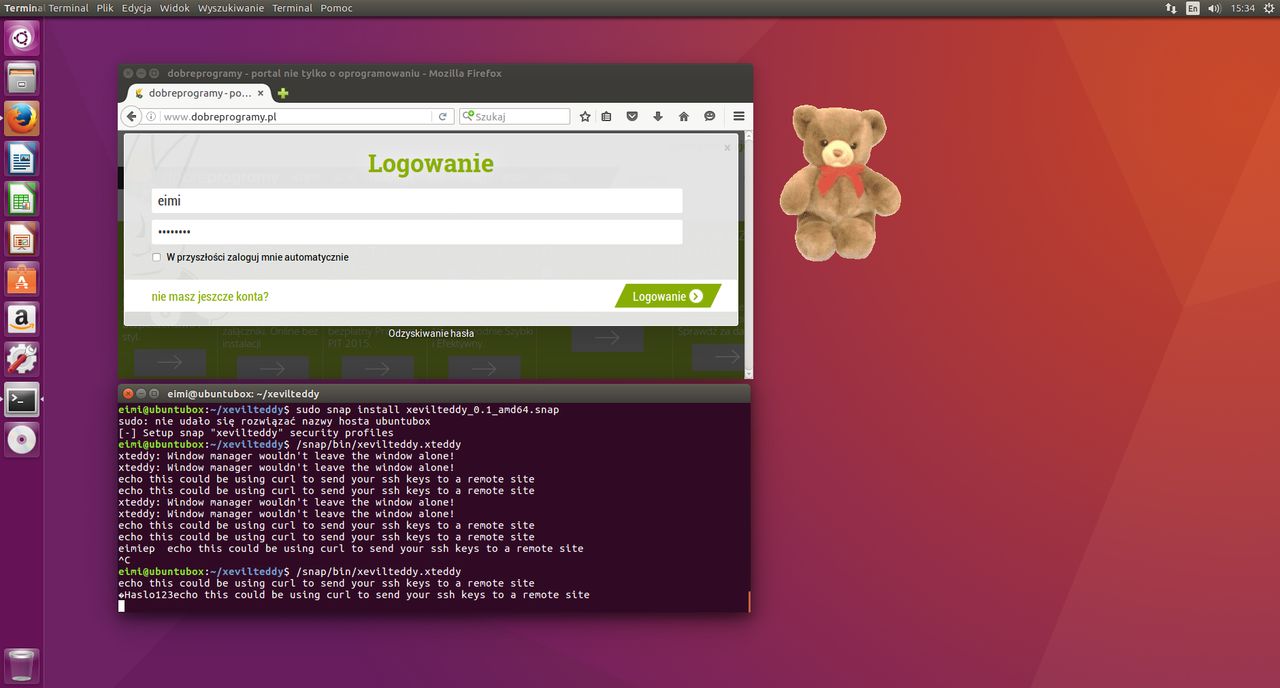The width and height of the screenshot is (1280, 688).
Task: Show Firefox bookmarks list icon
Action: point(607,116)
